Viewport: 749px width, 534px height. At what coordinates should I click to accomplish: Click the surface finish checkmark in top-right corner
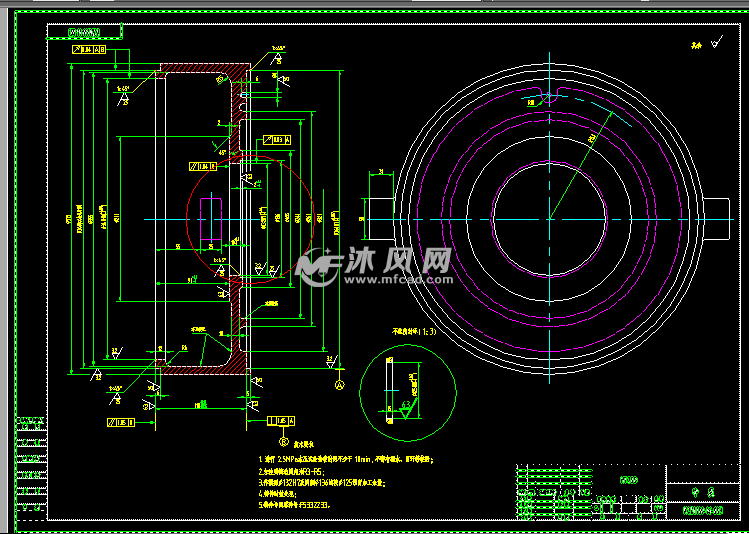[x=717, y=42]
